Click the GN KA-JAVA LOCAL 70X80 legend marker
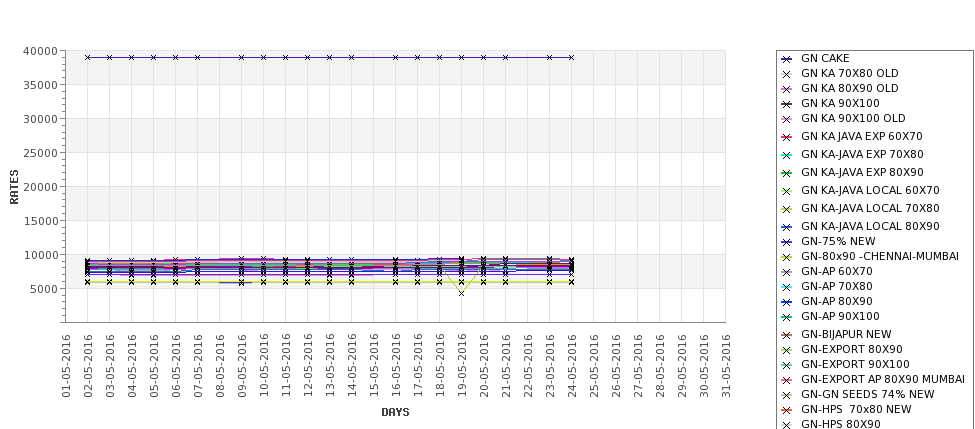 (x=787, y=209)
